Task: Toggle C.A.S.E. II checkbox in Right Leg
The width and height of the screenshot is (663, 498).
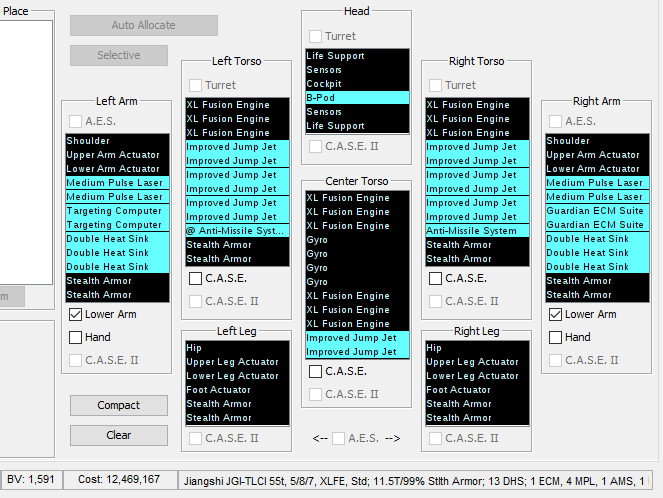Action: (x=435, y=438)
